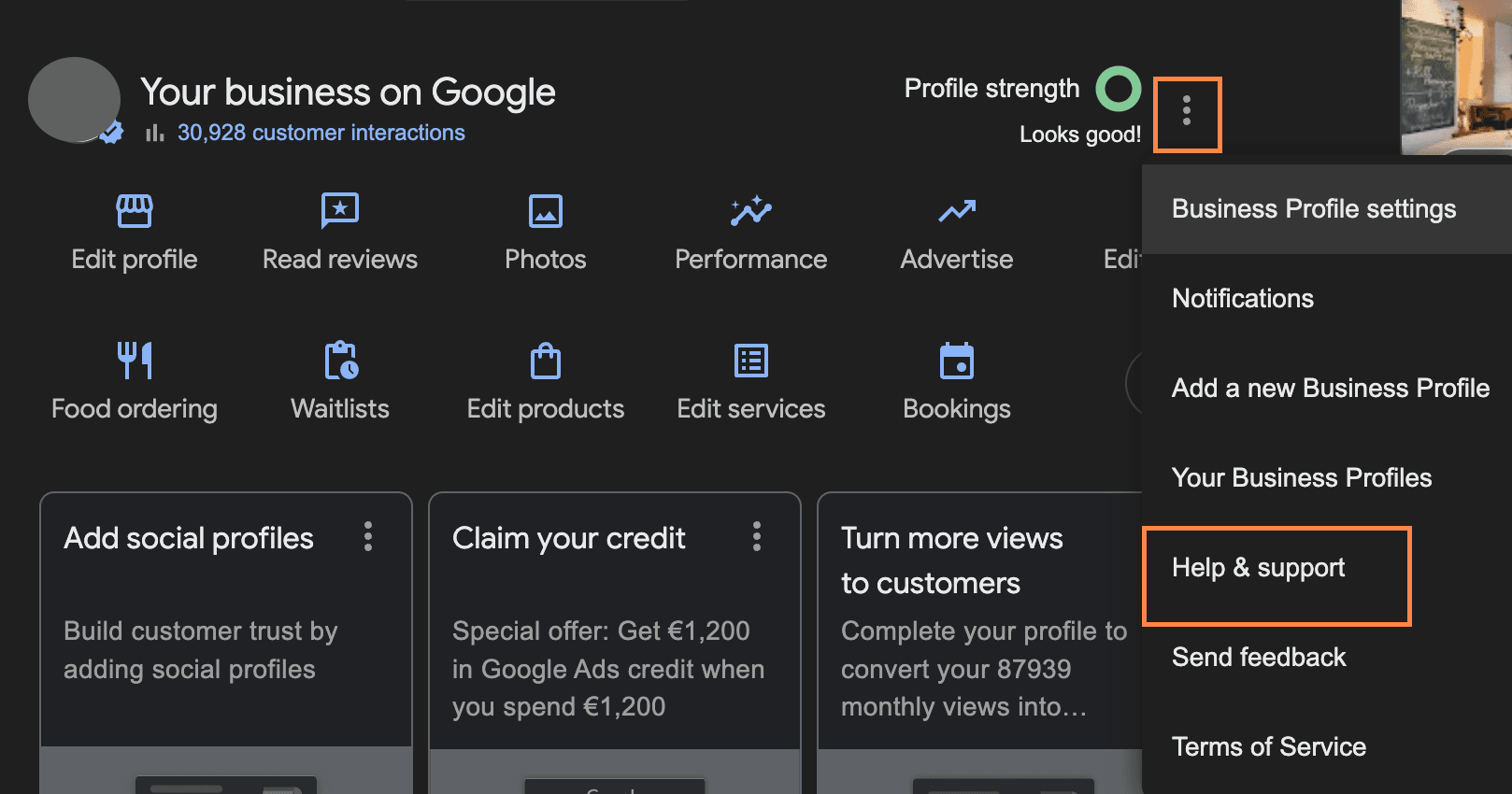View the Performance sparkline icon
Screen dimensions: 1512x794
point(751,211)
